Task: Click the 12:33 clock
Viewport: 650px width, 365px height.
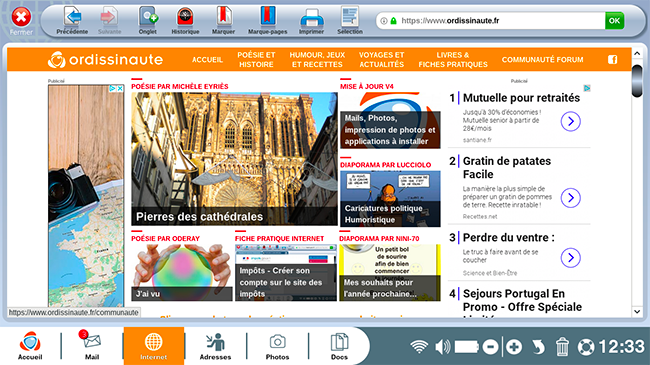Action: click(621, 346)
